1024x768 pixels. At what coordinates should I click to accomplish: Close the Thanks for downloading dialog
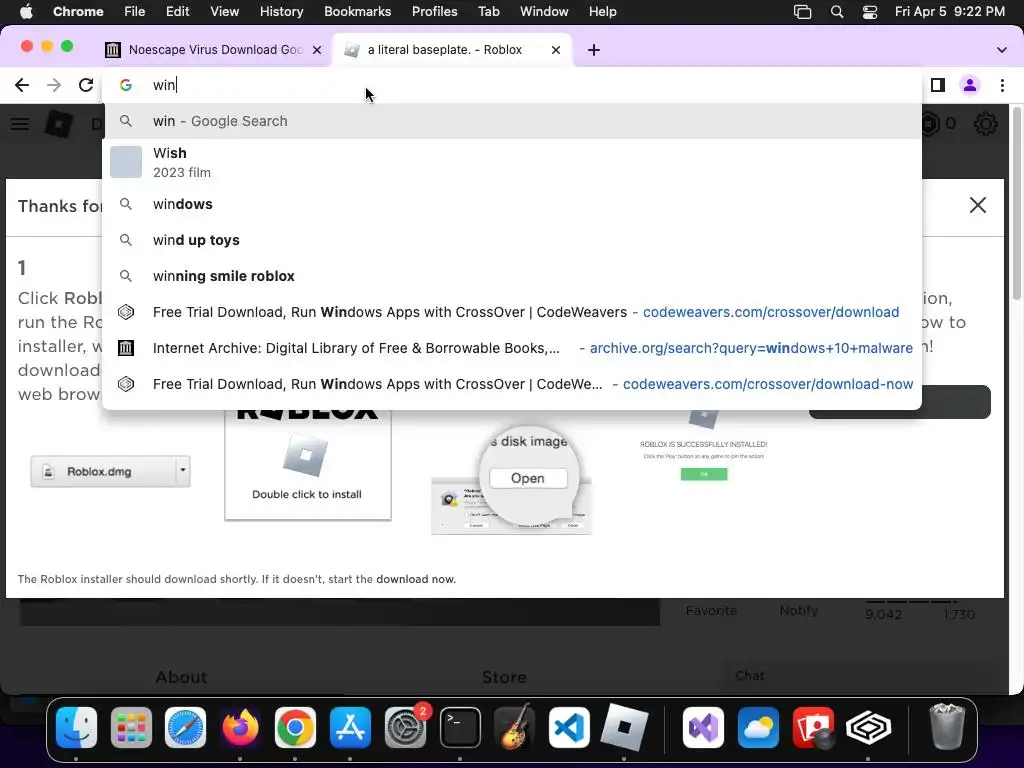978,205
